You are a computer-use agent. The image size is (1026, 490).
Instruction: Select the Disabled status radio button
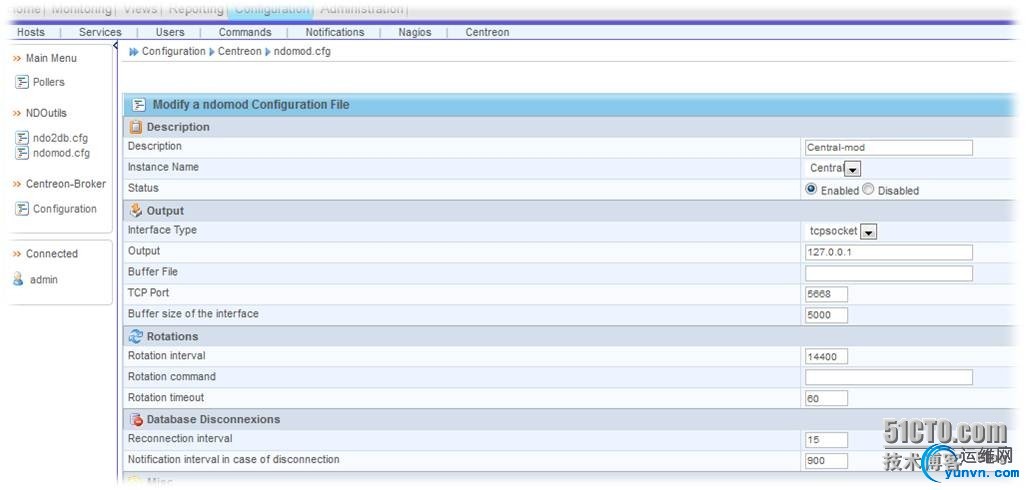coord(868,189)
